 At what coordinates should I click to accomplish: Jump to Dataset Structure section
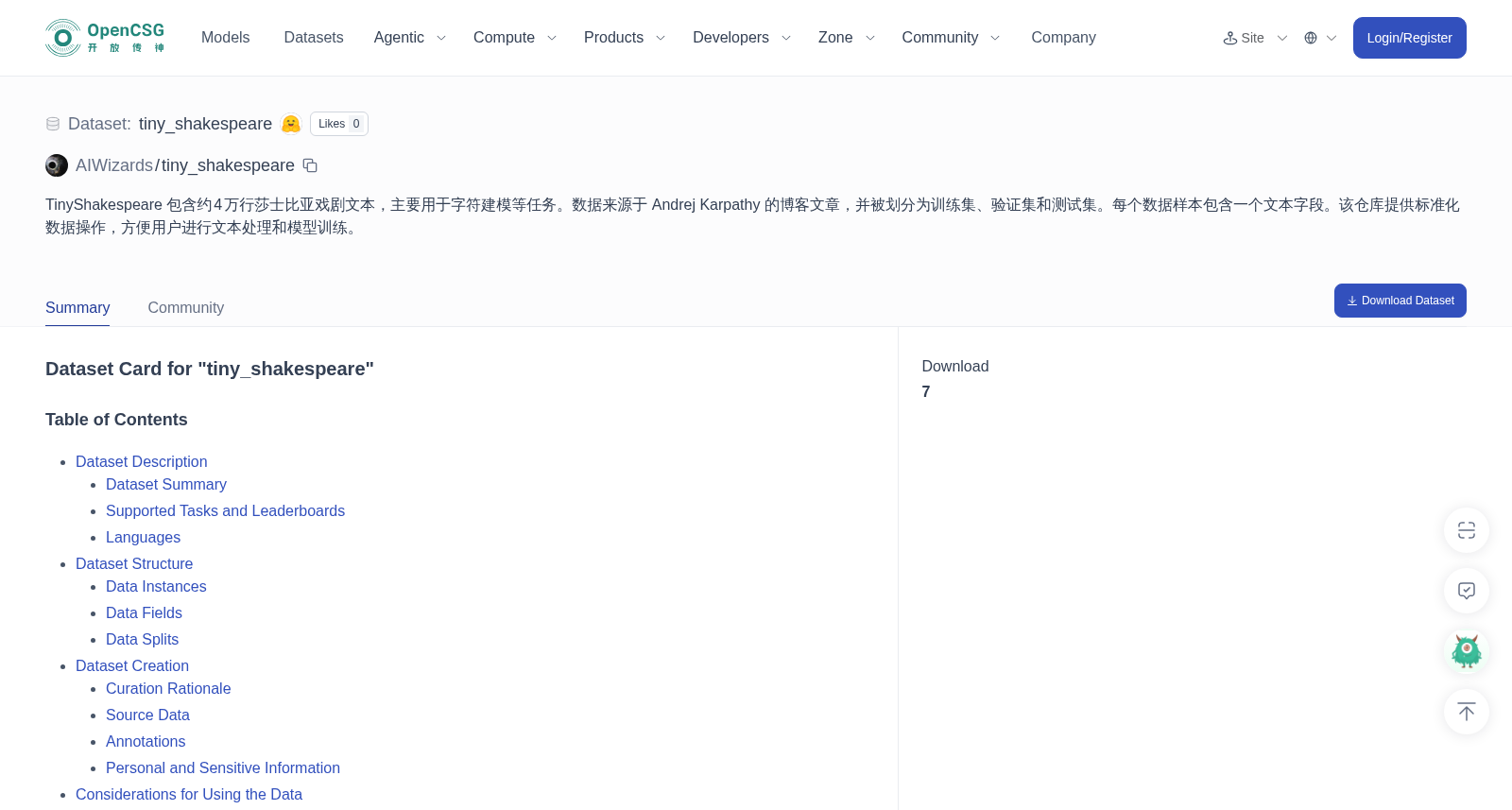coord(134,563)
